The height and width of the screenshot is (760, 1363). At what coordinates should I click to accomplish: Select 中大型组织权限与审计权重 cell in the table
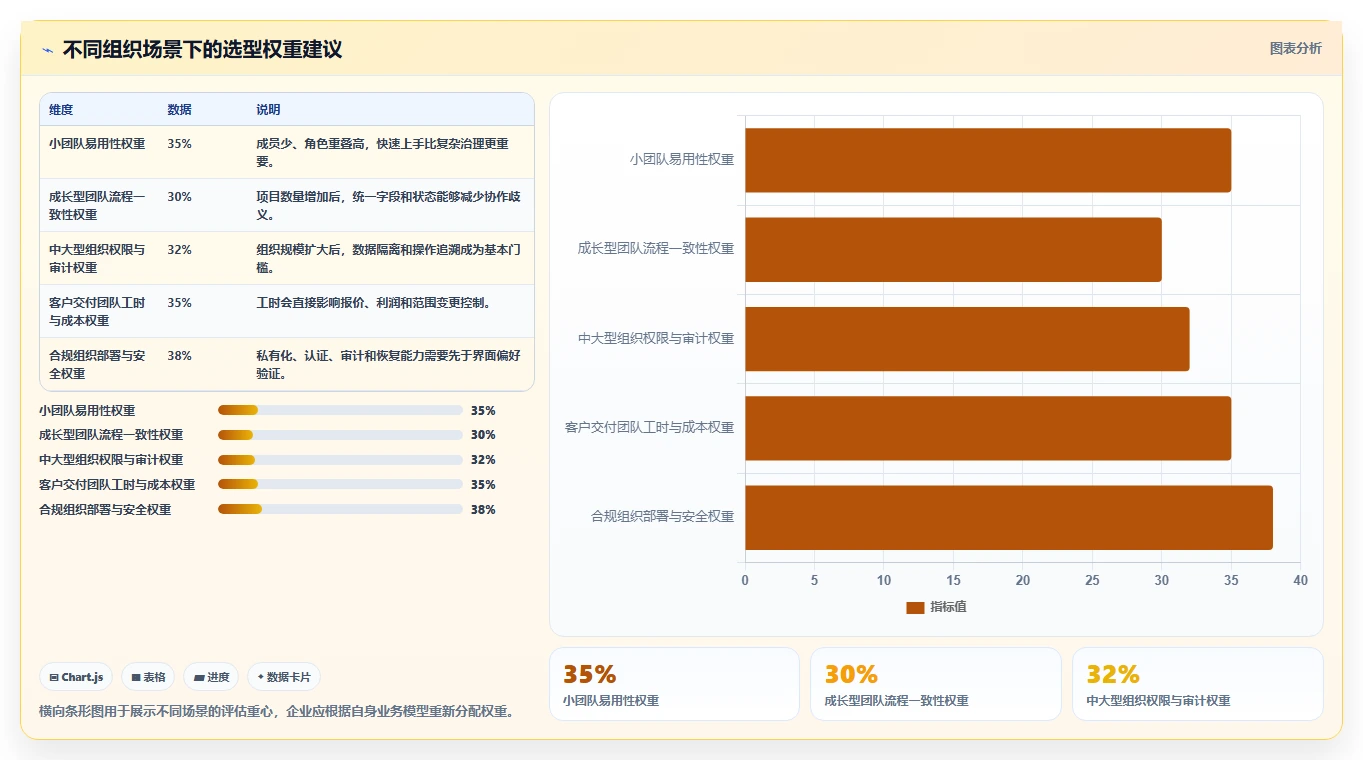click(98, 259)
